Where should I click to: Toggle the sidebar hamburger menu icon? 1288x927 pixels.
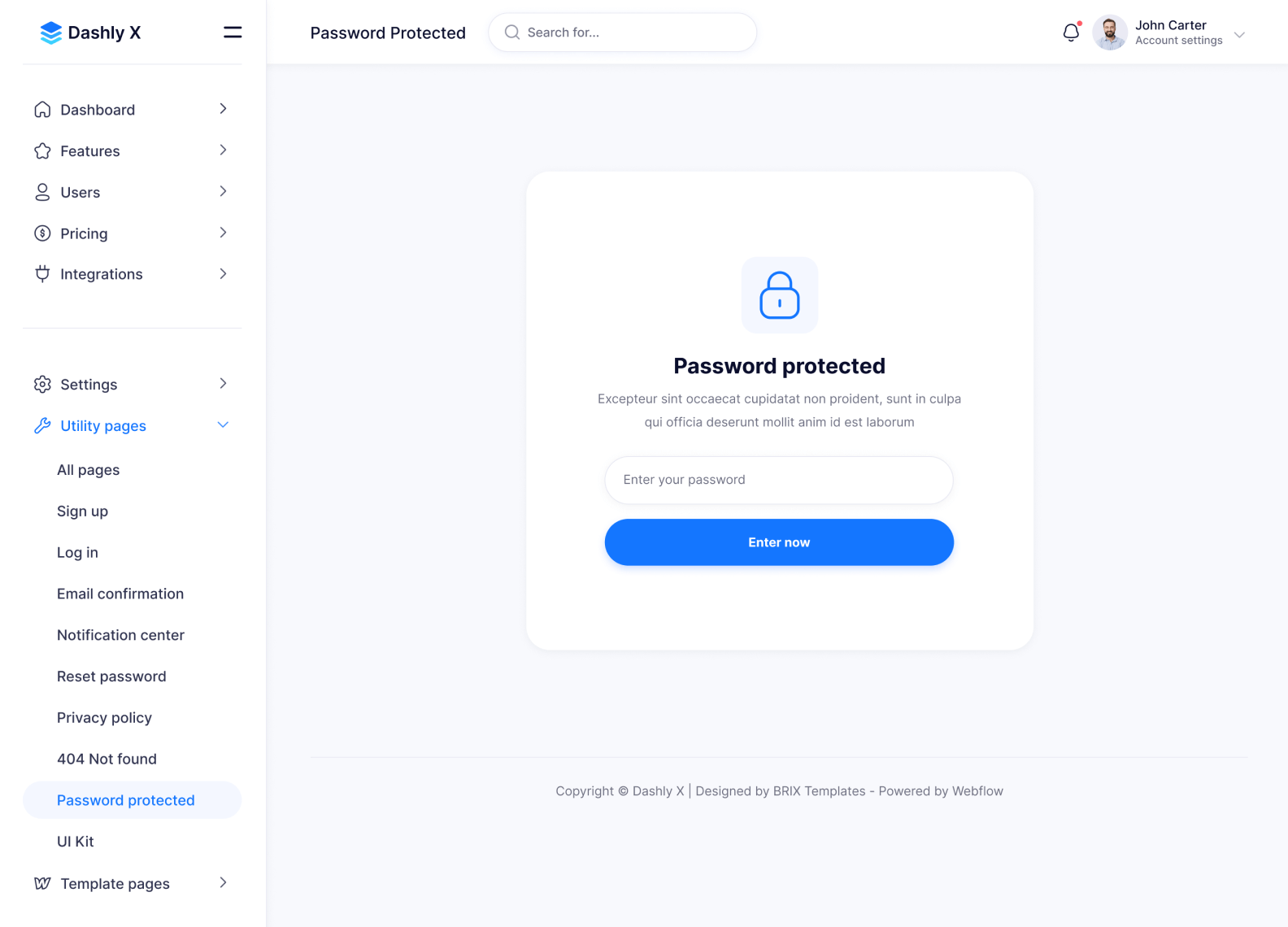pyautogui.click(x=233, y=33)
